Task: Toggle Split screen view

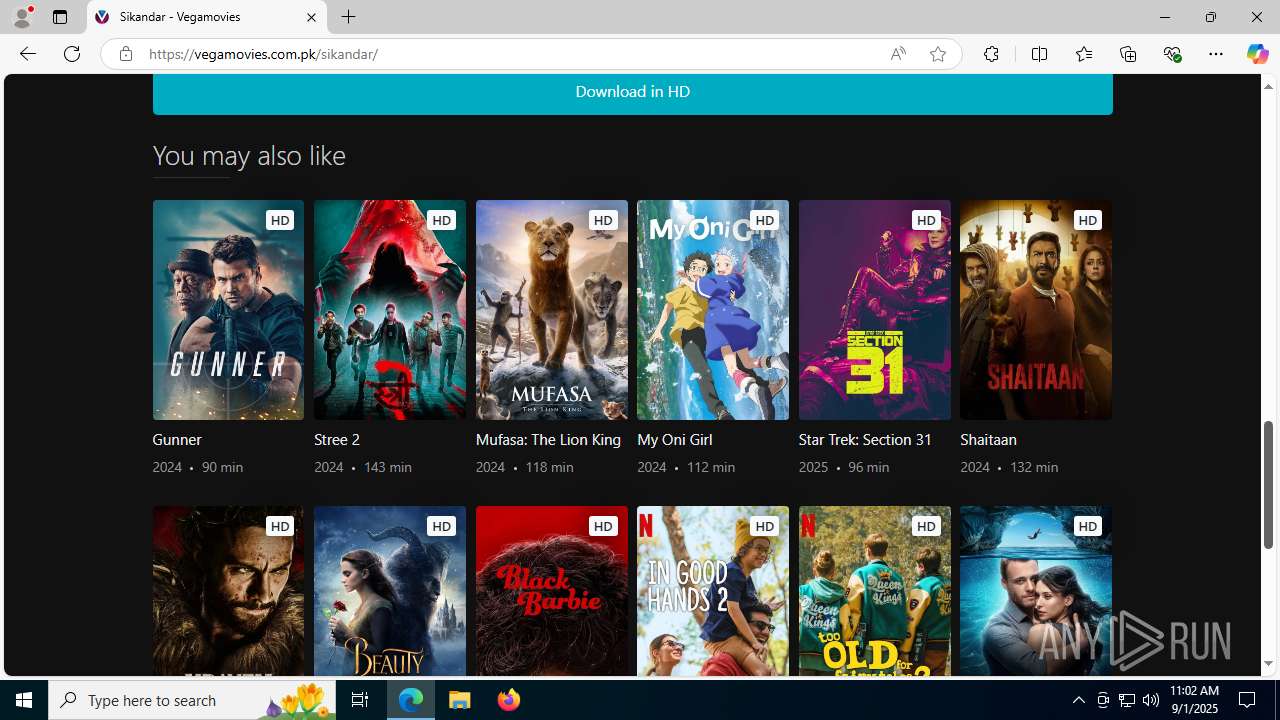Action: pos(1039,54)
